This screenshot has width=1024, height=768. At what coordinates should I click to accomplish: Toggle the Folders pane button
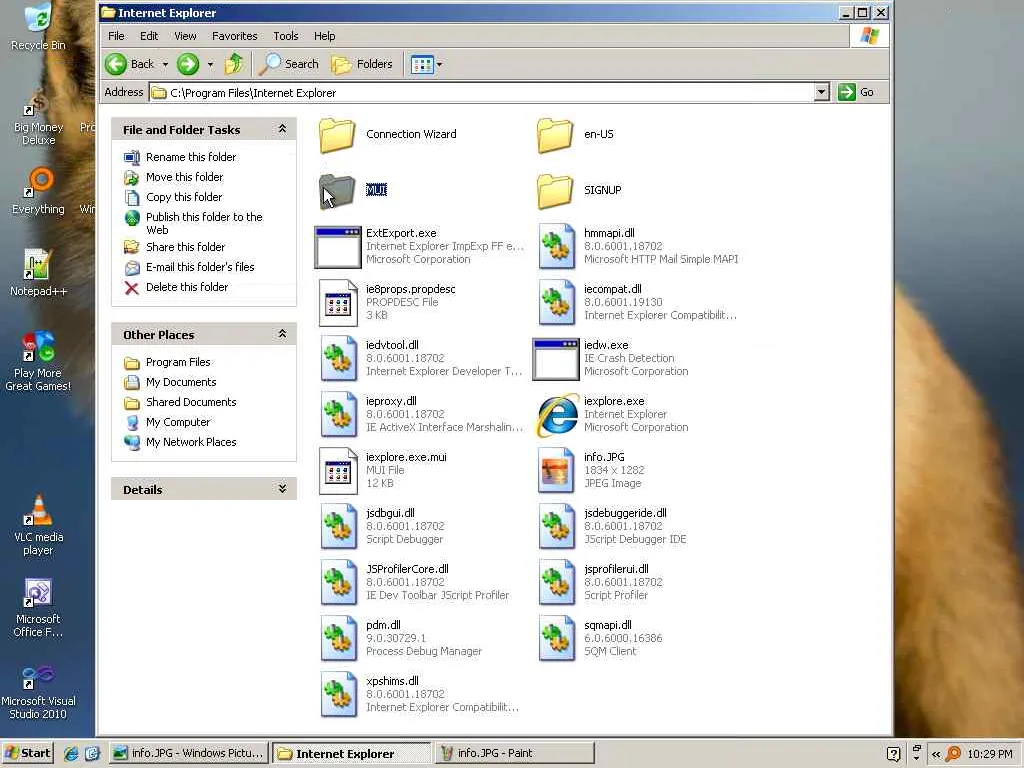[362, 64]
